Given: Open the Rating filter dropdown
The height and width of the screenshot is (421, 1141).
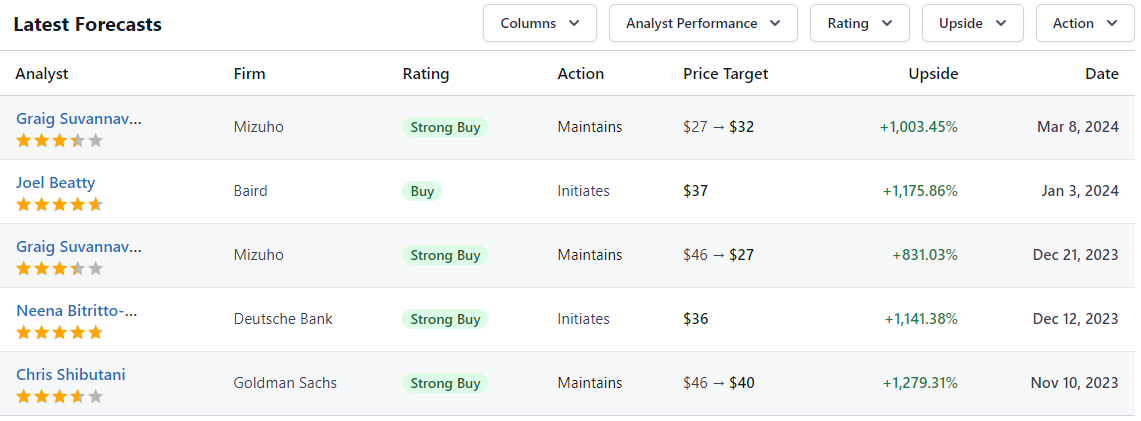Looking at the screenshot, I should click(x=859, y=23).
